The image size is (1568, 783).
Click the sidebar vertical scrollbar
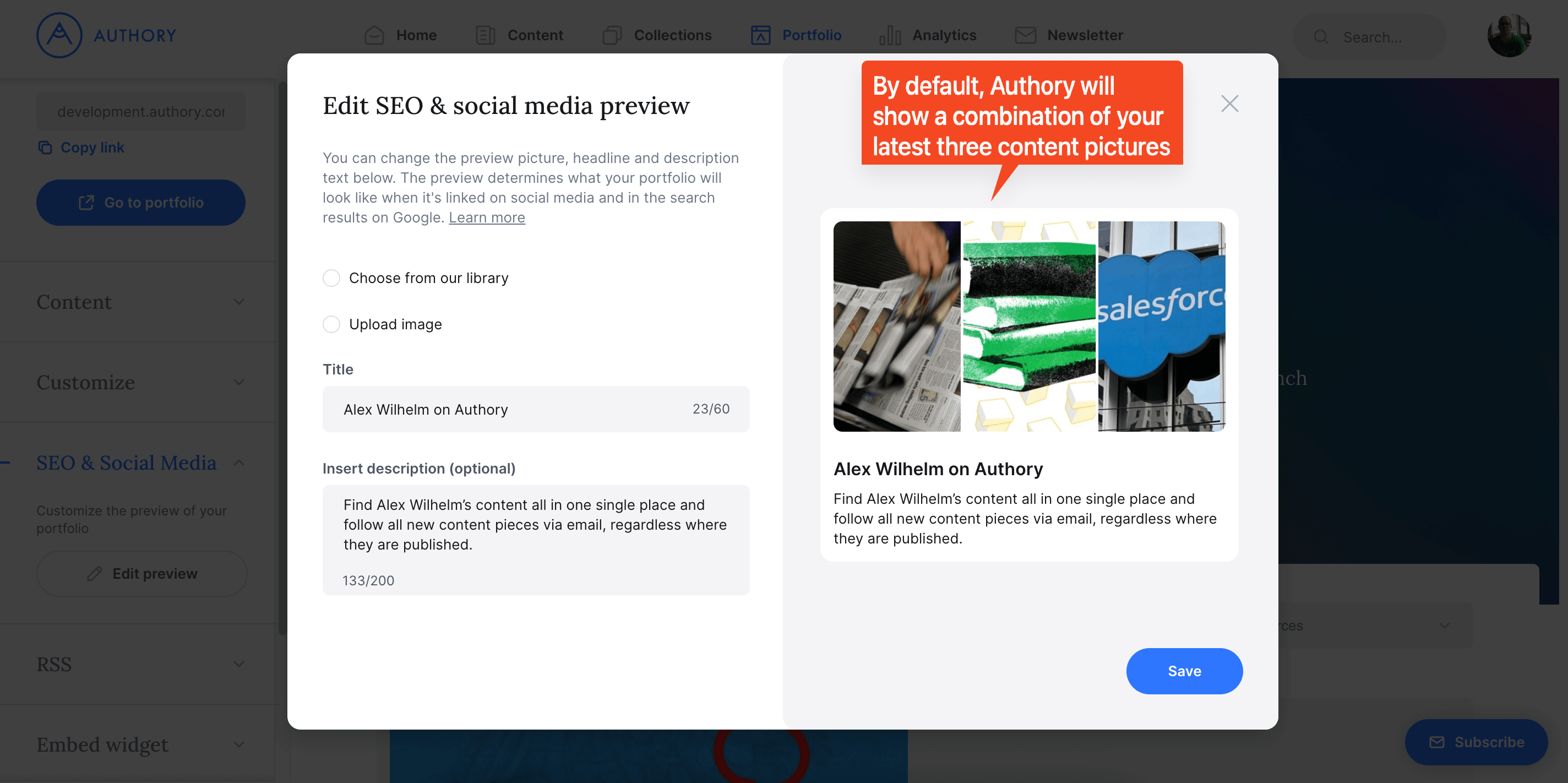pos(282,359)
